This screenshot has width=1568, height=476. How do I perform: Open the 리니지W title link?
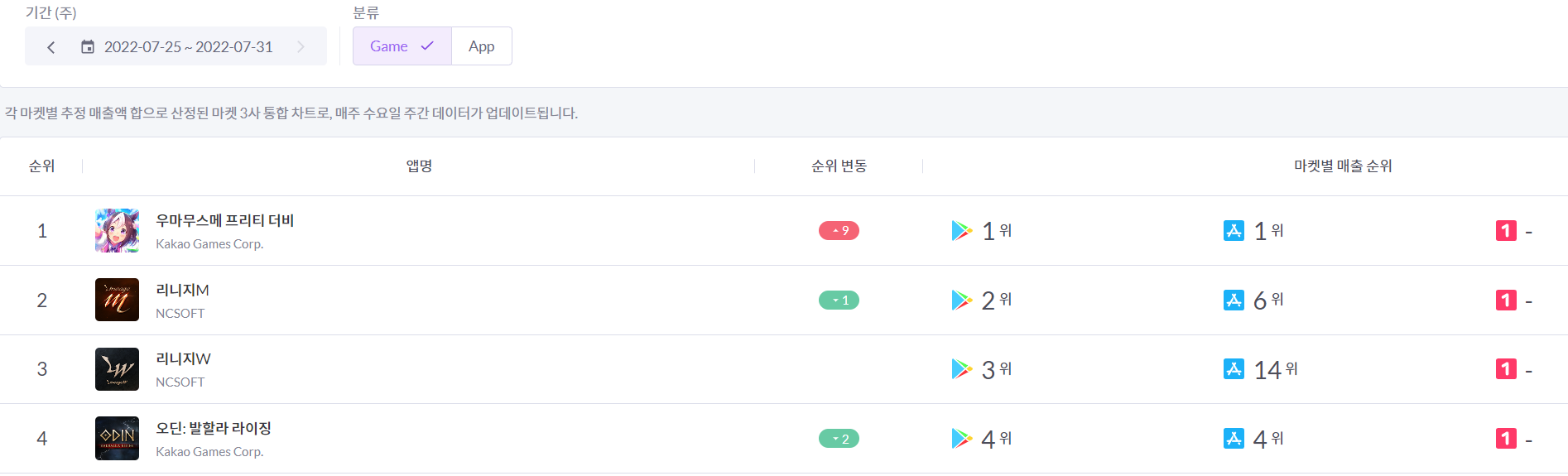pyautogui.click(x=183, y=359)
